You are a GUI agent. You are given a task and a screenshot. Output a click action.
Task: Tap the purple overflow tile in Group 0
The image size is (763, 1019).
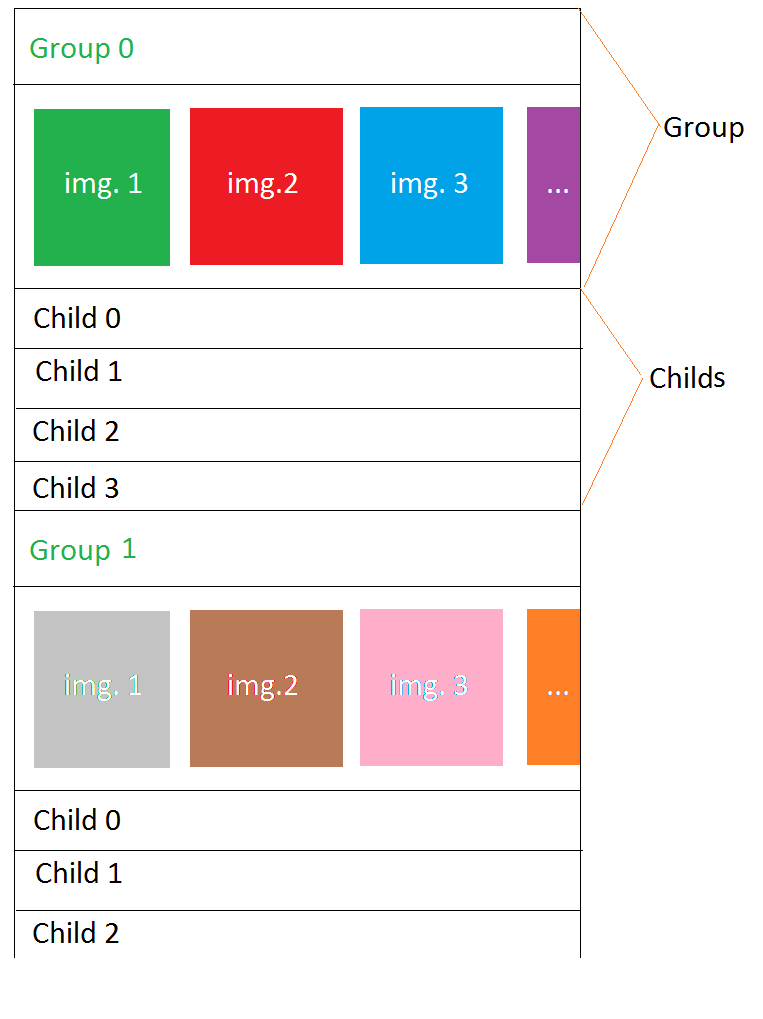[553, 185]
